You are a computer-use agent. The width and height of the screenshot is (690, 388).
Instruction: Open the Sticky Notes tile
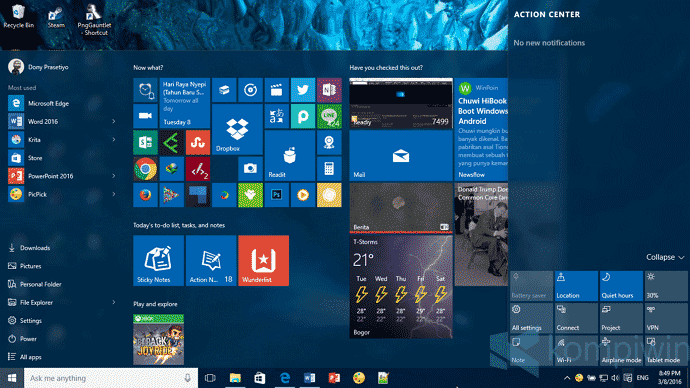[158, 260]
